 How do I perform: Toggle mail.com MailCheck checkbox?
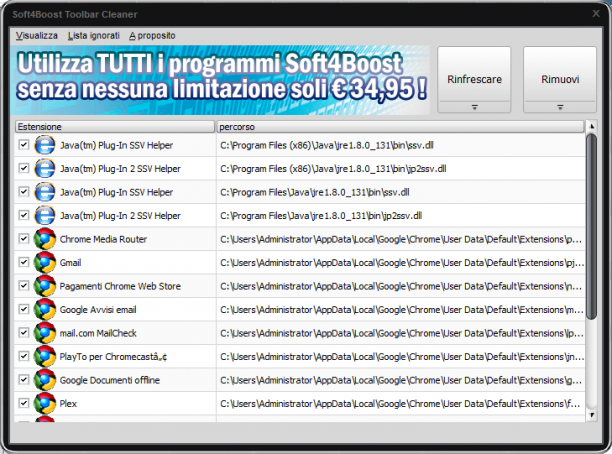click(x=24, y=333)
